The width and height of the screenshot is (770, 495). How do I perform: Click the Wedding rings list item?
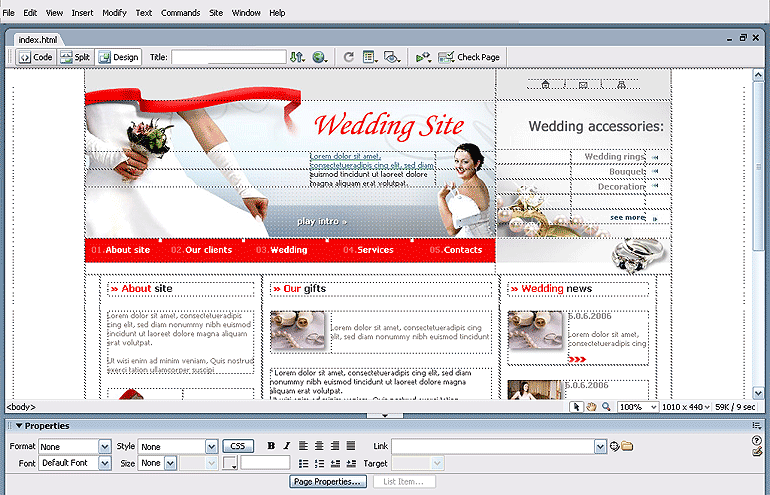pos(614,157)
